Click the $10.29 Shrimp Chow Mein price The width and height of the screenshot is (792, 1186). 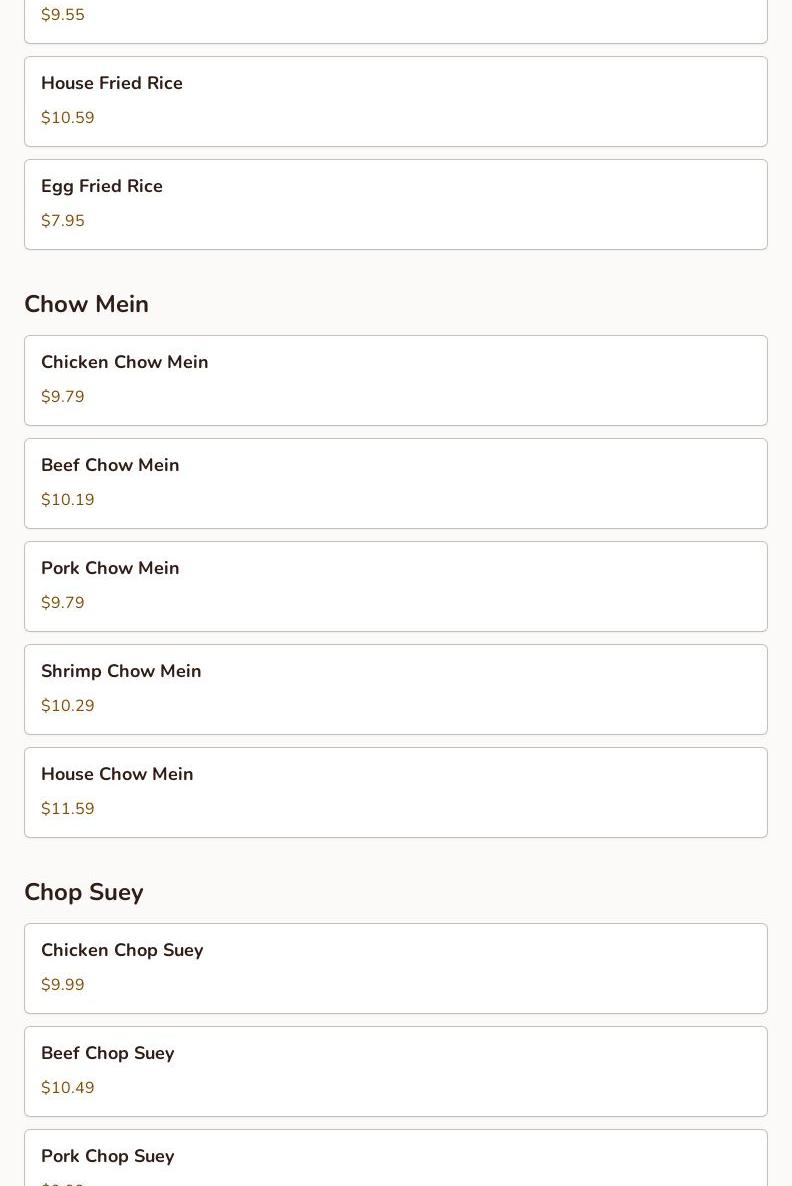pyautogui.click(x=67, y=705)
